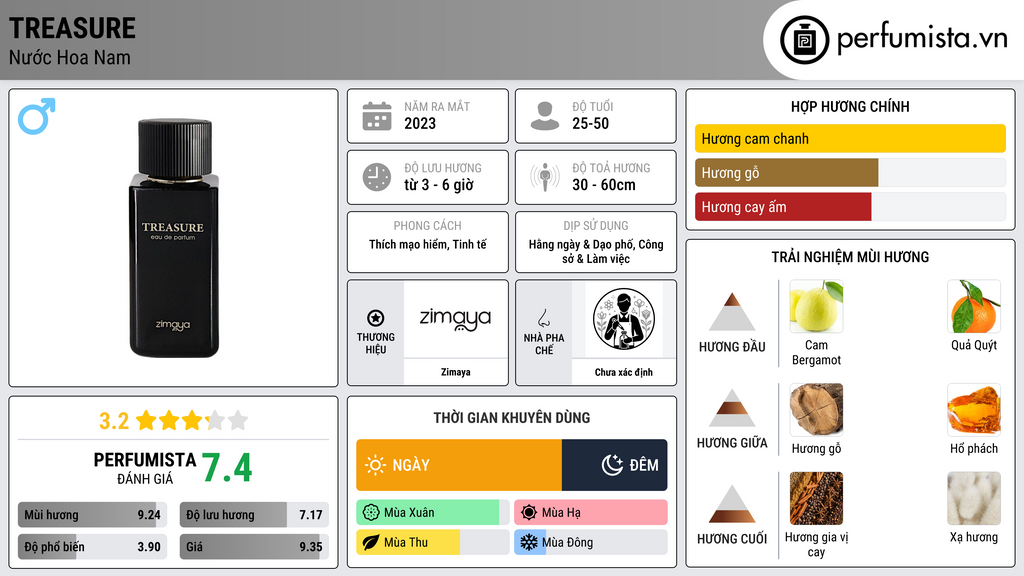Click the Hương gia vị cay spices image
Image resolution: width=1024 pixels, height=576 pixels.
click(816, 498)
